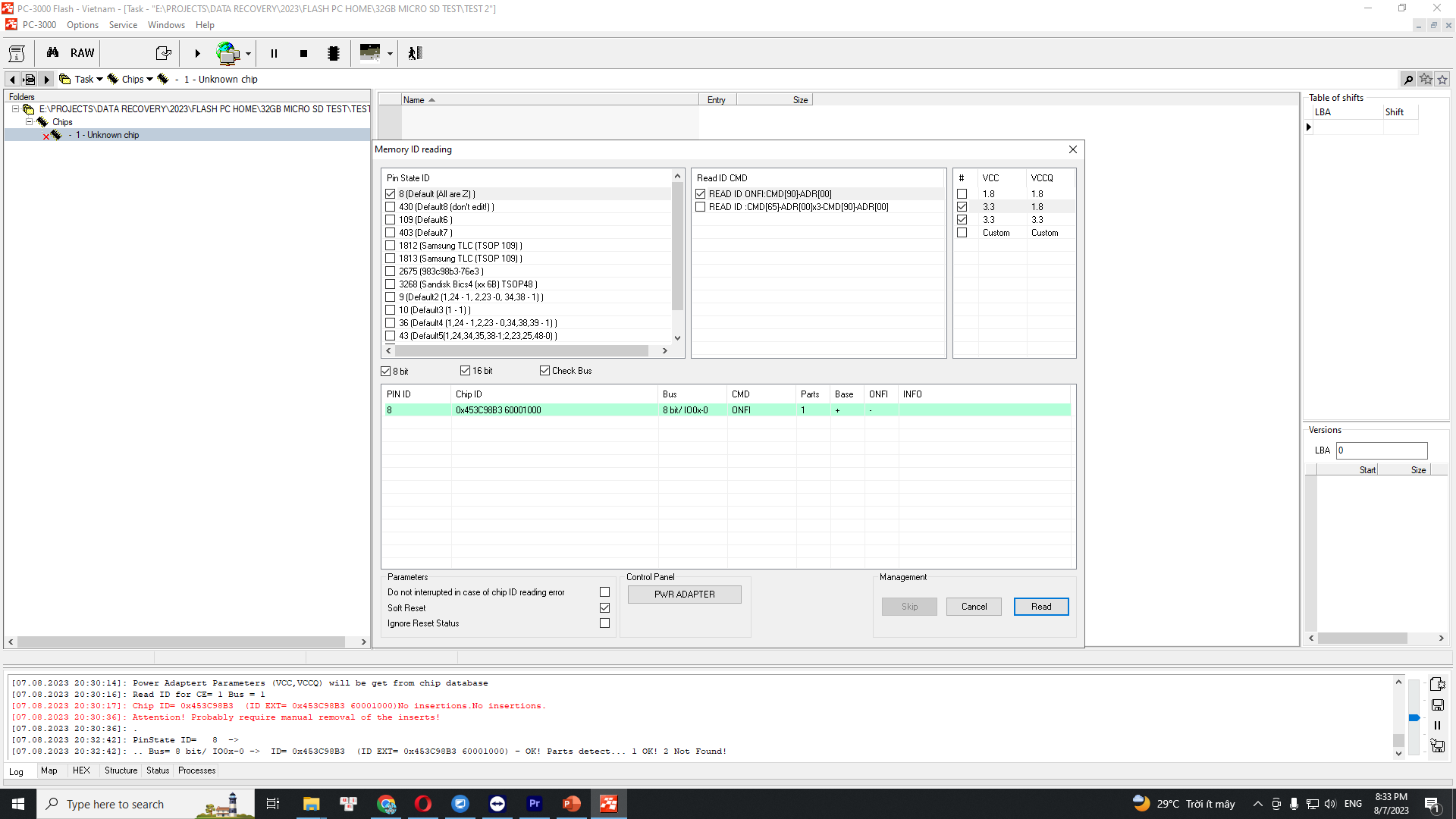This screenshot has width=1456, height=819.
Task: Click the bitmap map view icon
Action: [369, 52]
